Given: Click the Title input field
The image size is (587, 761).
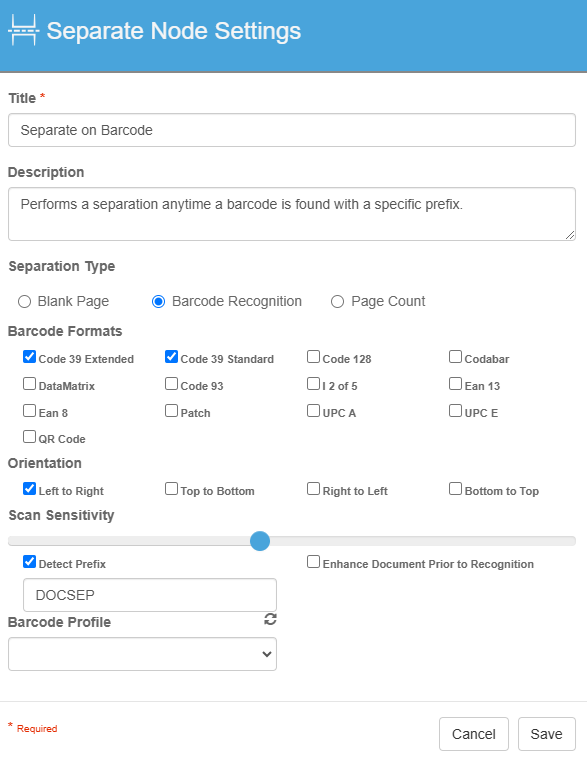Looking at the screenshot, I should click(x=292, y=130).
